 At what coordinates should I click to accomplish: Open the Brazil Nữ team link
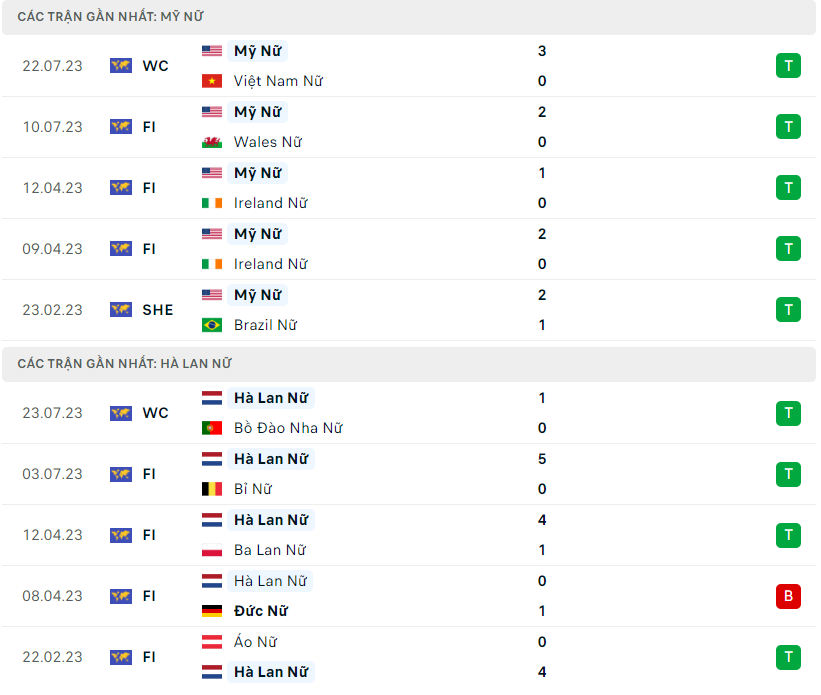tap(265, 325)
